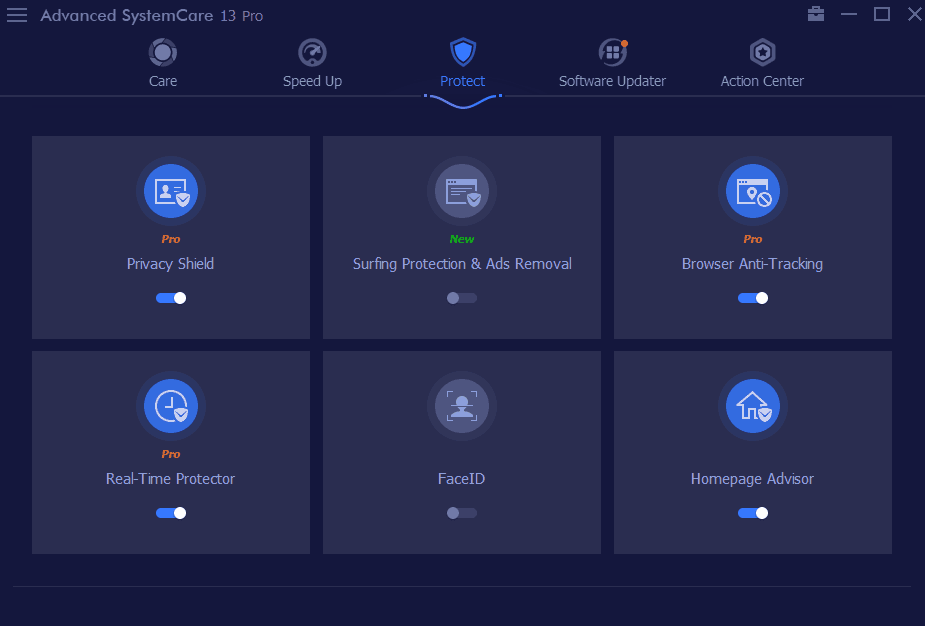Click the Pro badge above Browser Anti-Tracking
This screenshot has width=925, height=626.
coord(753,239)
